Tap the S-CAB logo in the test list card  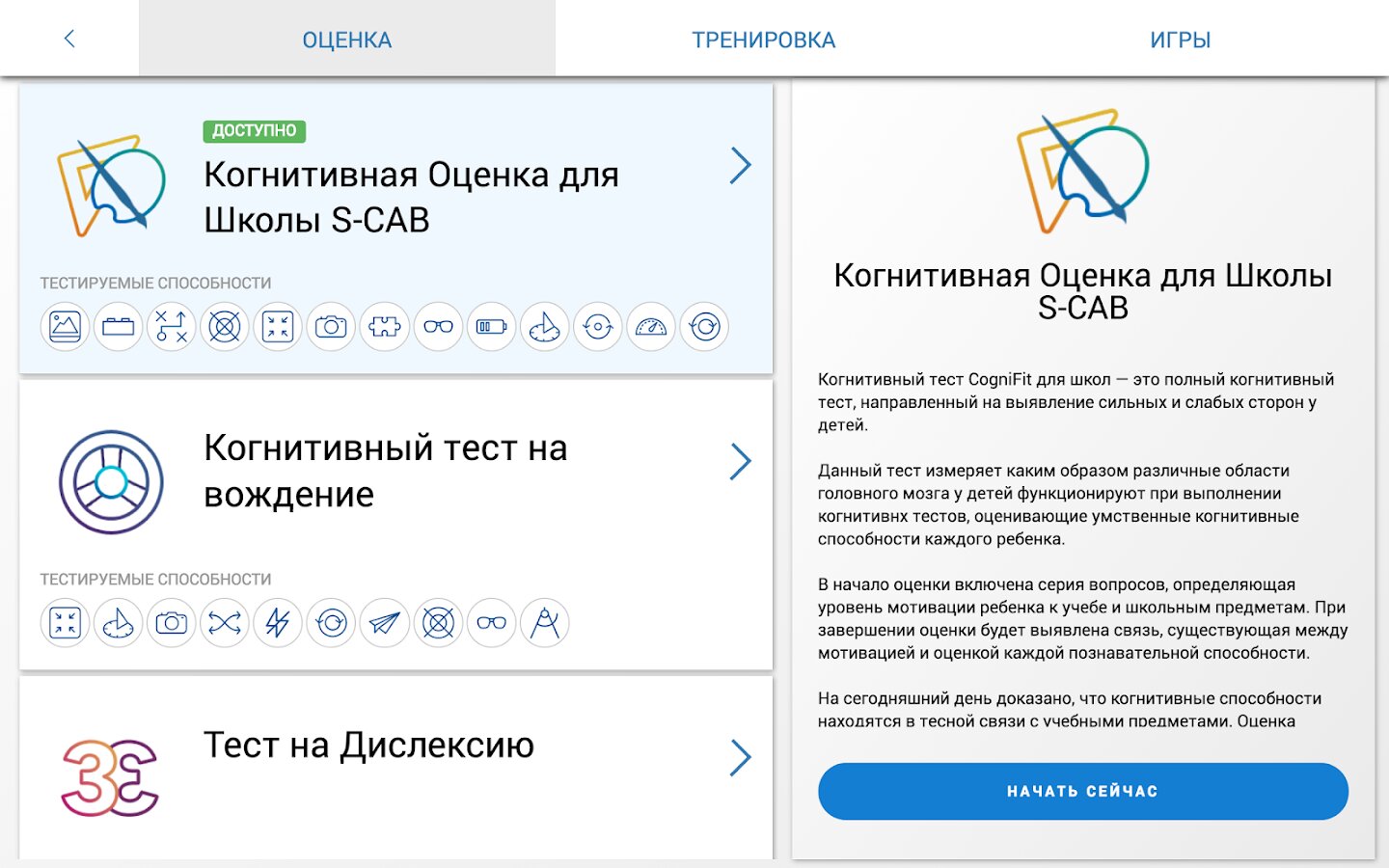pyautogui.click(x=111, y=186)
